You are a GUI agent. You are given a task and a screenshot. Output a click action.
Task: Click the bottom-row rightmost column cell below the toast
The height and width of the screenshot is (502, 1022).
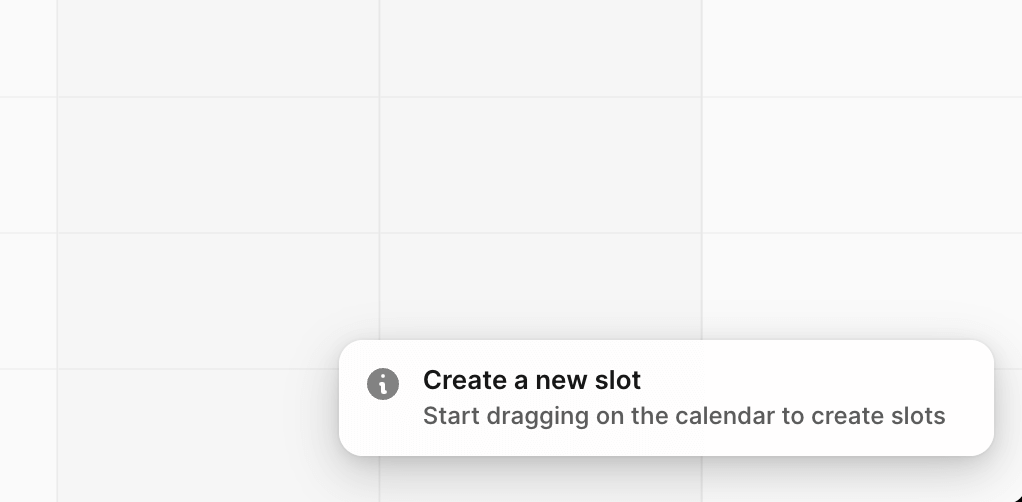(x=850, y=479)
